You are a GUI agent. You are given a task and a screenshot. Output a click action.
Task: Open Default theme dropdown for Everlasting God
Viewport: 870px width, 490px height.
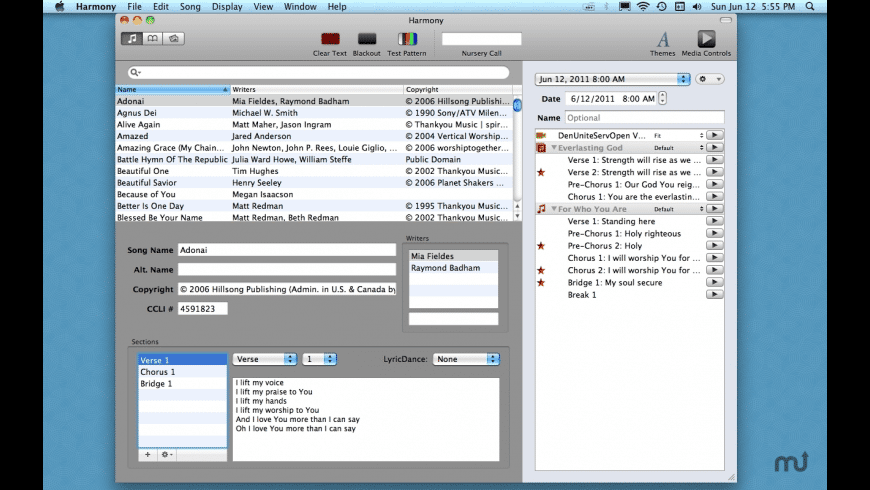pyautogui.click(x=678, y=148)
